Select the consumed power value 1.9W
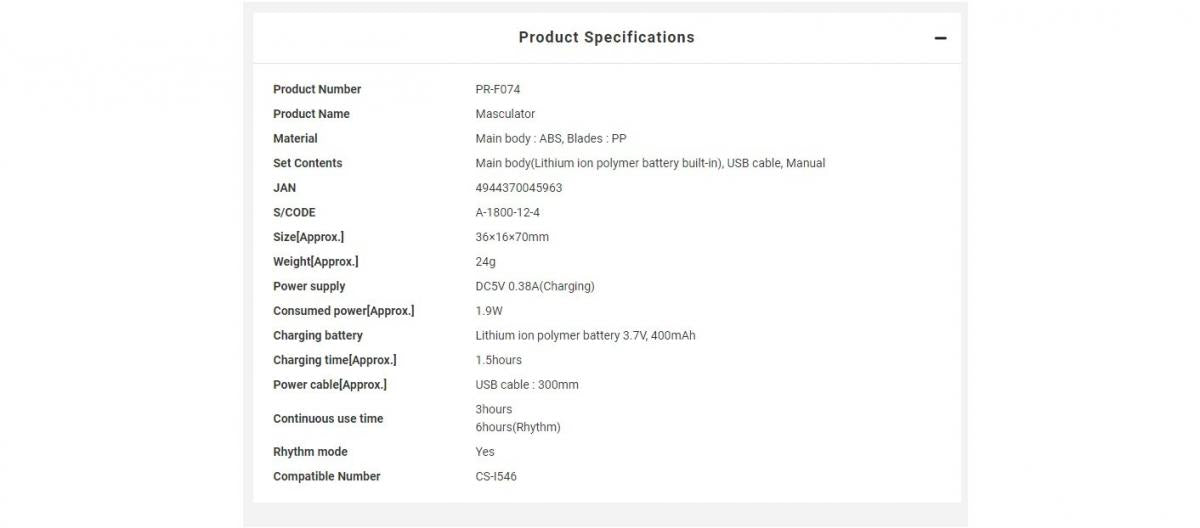Image resolution: width=1200 pixels, height=528 pixels. click(489, 311)
